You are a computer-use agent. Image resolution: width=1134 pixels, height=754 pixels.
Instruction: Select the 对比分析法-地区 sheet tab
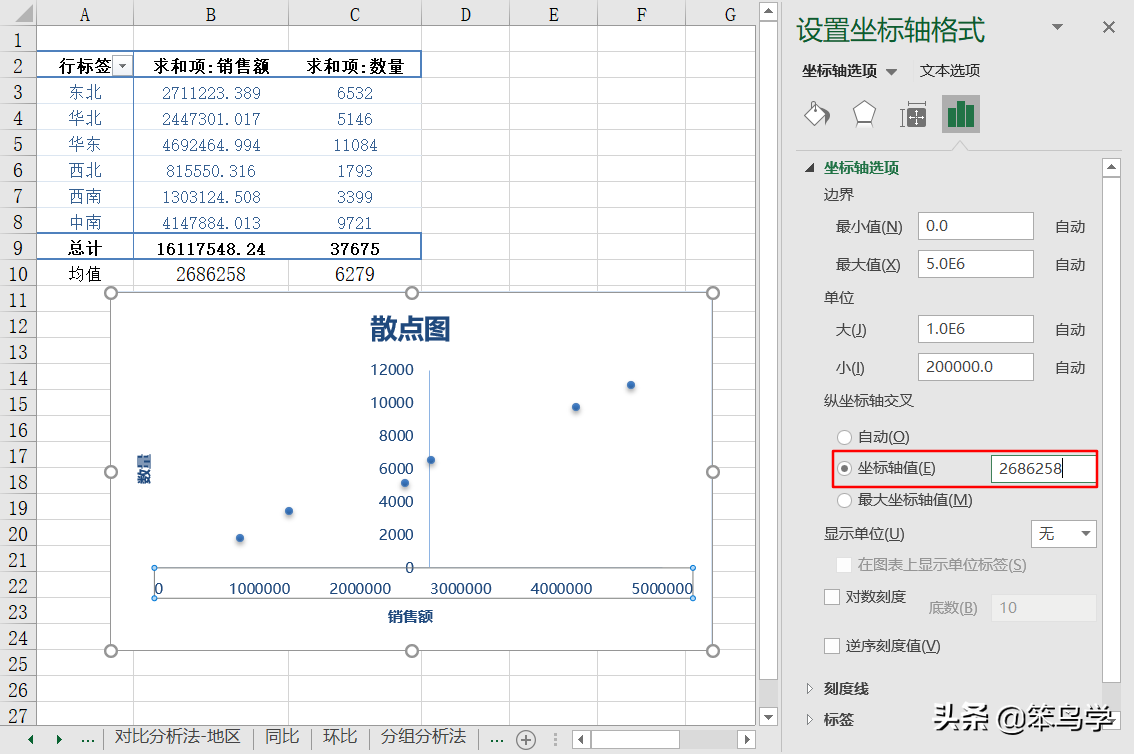coord(177,737)
